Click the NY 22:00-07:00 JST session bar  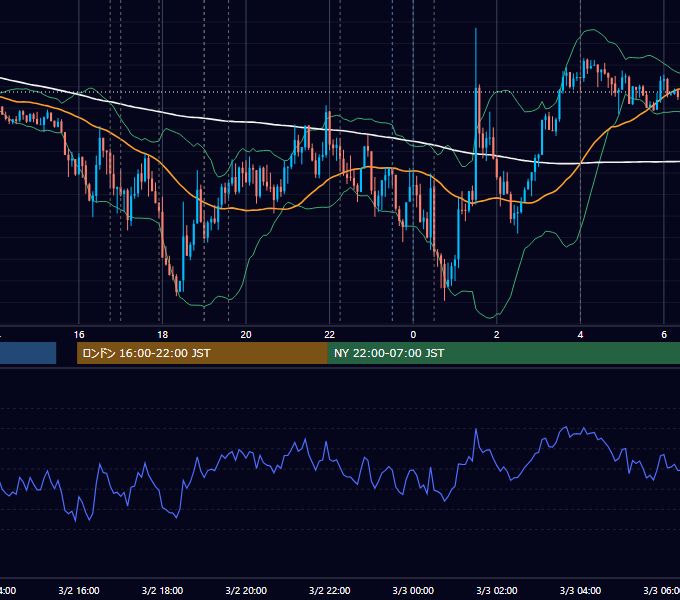[x=503, y=353]
